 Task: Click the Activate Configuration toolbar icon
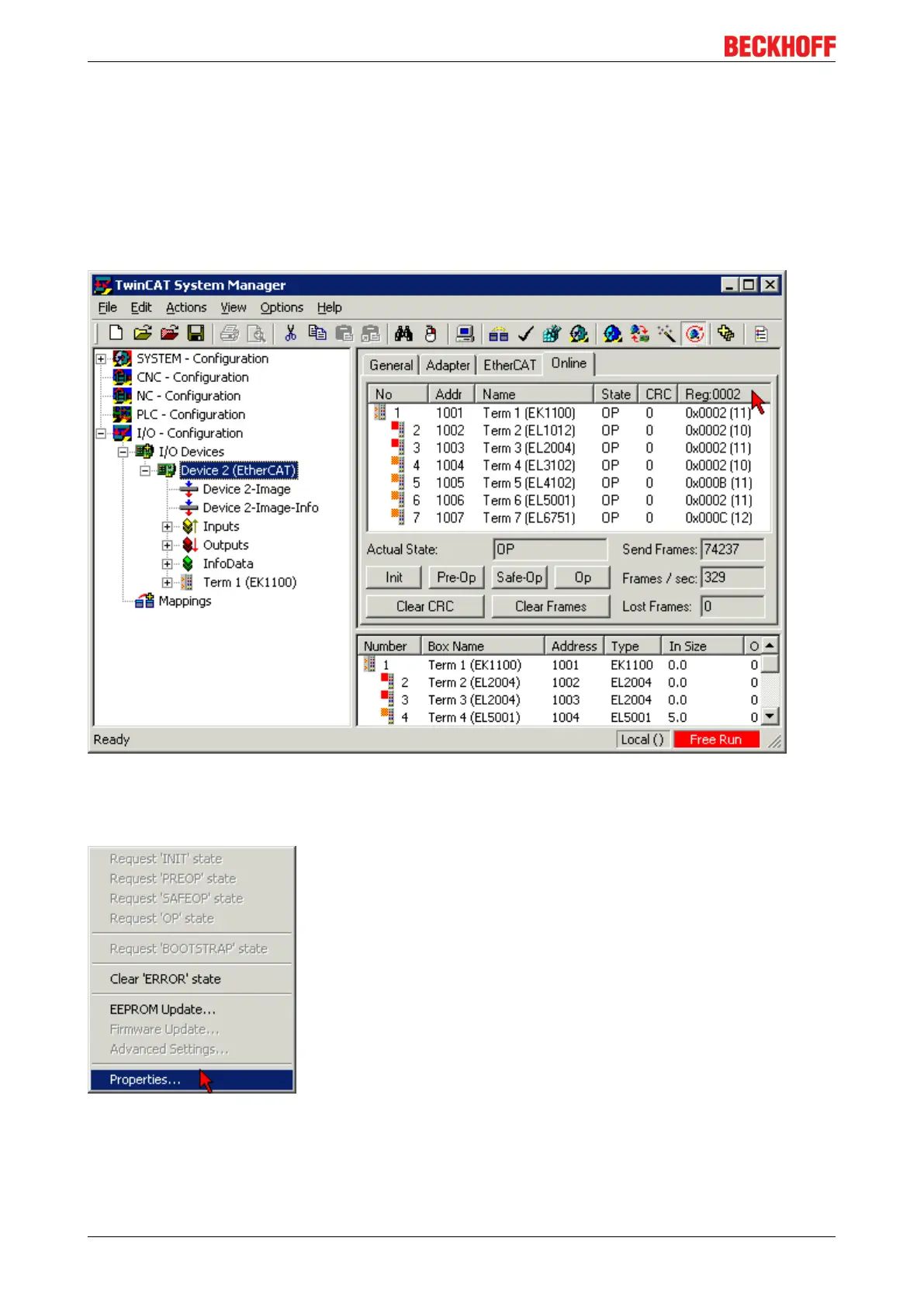coord(552,333)
